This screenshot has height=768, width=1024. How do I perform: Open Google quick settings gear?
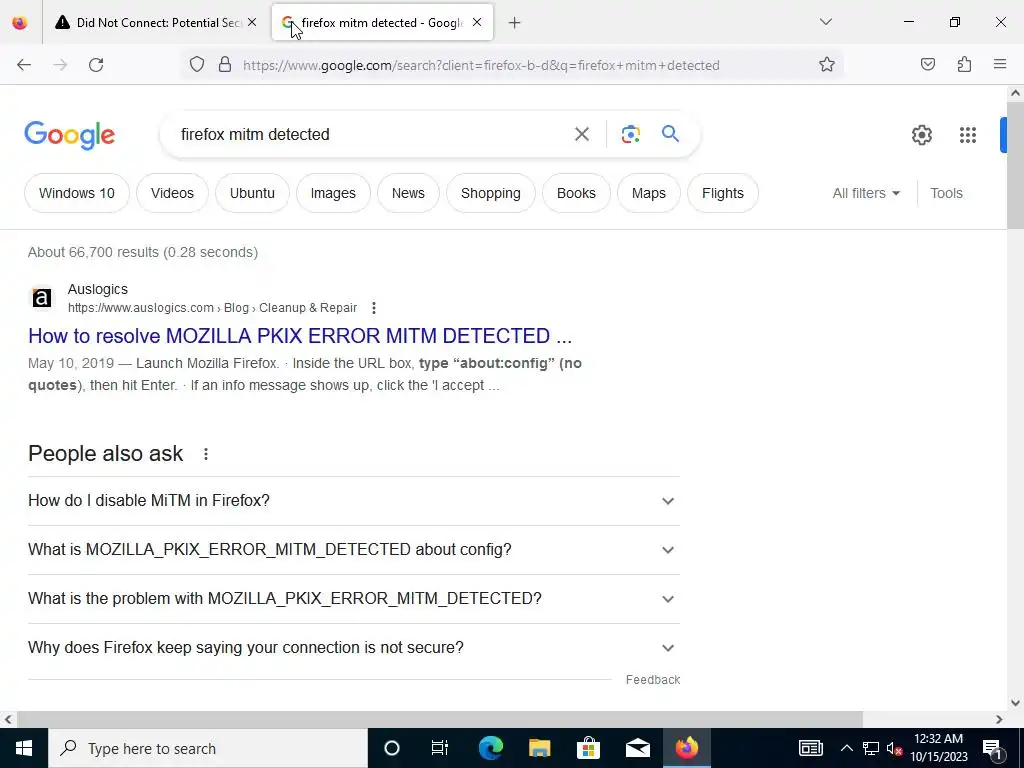click(922, 135)
